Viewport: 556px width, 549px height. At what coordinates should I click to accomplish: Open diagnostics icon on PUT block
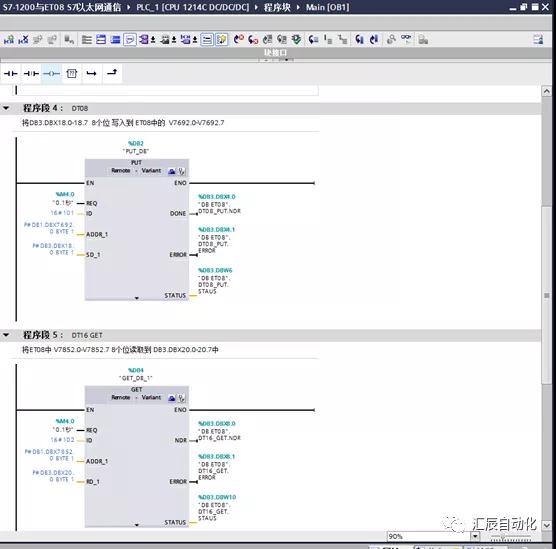click(x=182, y=171)
